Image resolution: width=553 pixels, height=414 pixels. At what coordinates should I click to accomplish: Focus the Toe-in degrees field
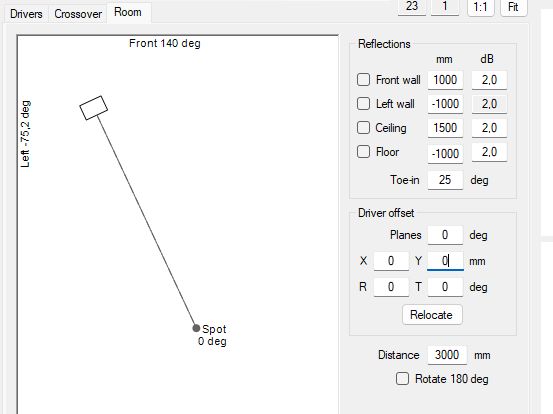(x=445, y=180)
